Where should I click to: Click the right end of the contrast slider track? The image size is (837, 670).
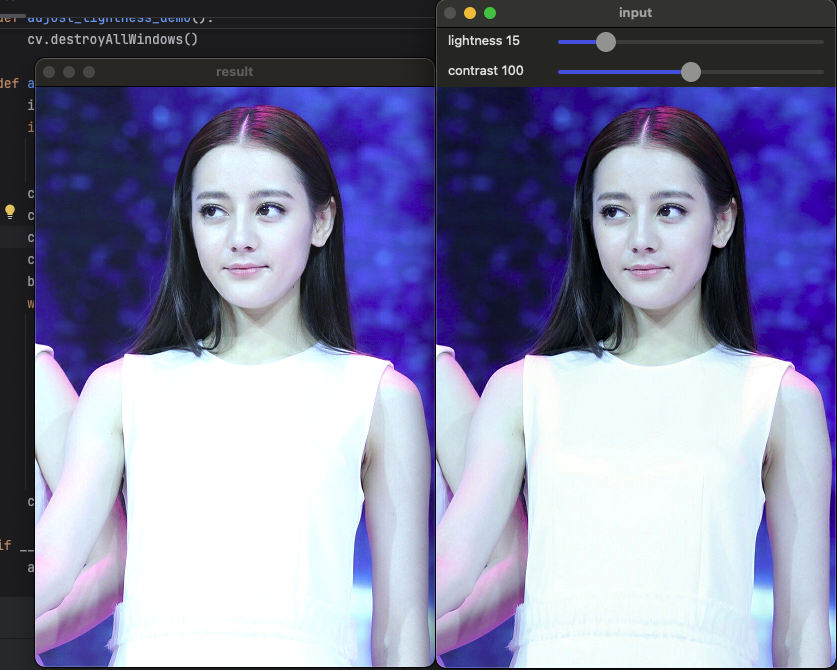click(820, 72)
